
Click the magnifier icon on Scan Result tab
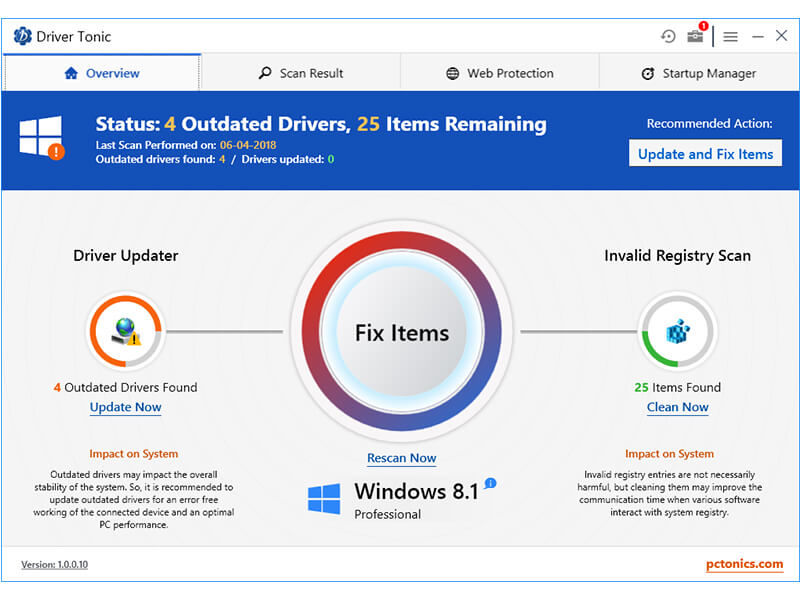[x=265, y=73]
